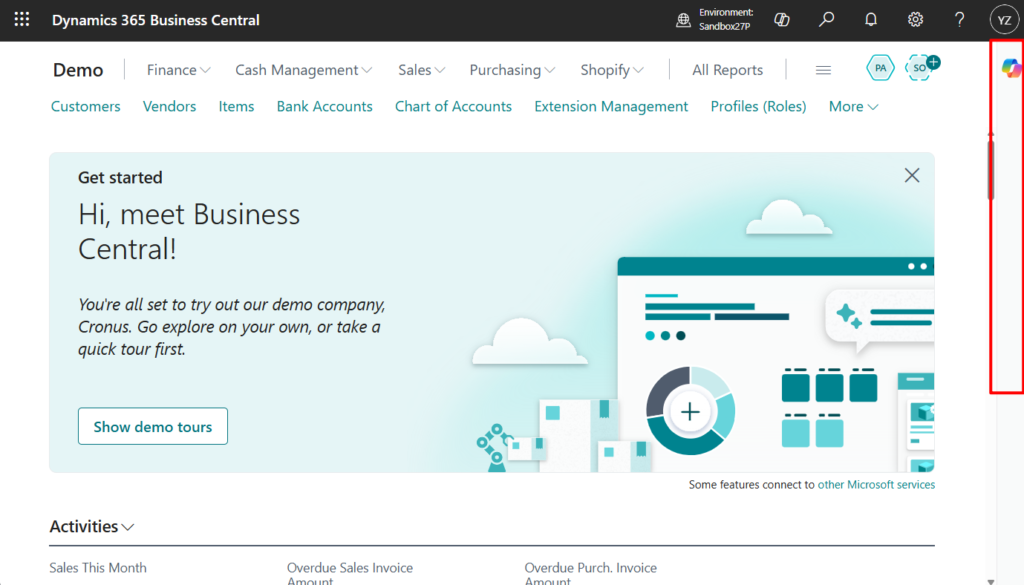
Task: Click the PA profile hexagon badge
Action: pyautogui.click(x=880, y=68)
